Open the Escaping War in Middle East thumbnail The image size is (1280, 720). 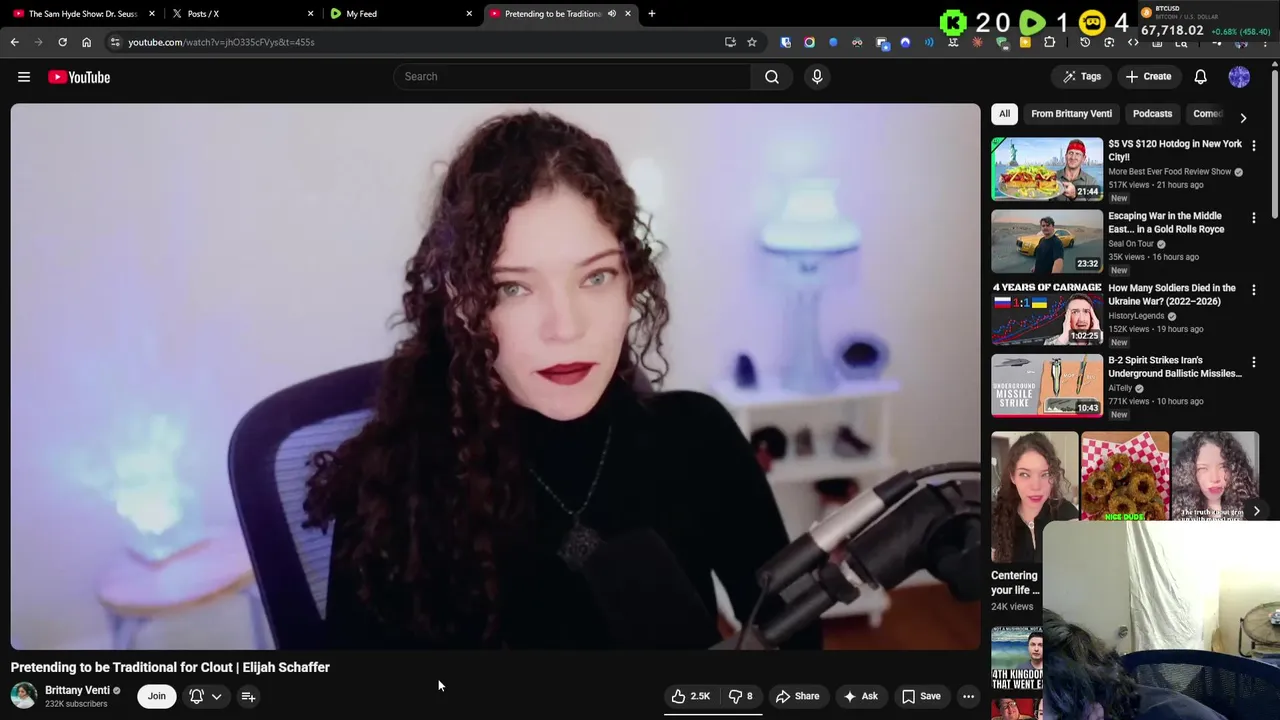[x=1047, y=241]
